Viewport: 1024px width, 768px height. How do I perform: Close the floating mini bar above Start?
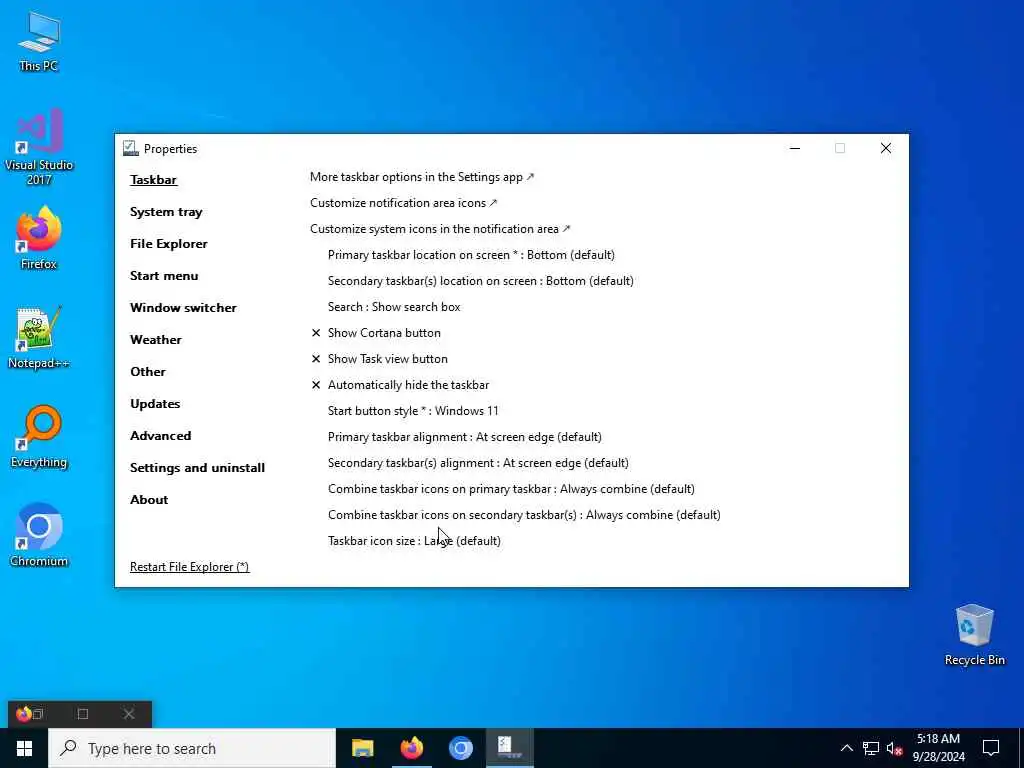tap(129, 714)
